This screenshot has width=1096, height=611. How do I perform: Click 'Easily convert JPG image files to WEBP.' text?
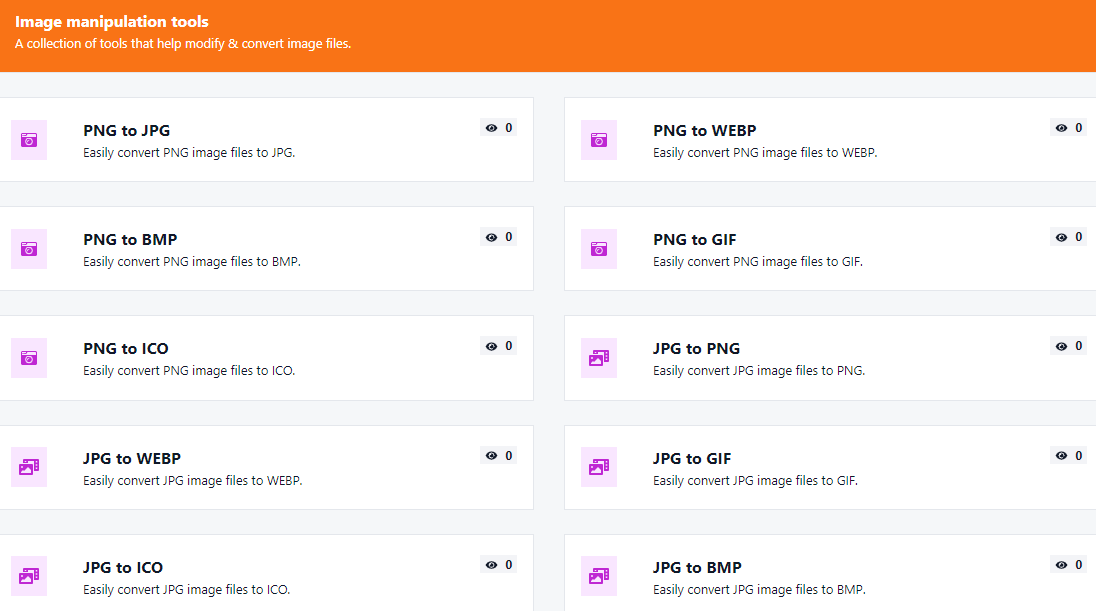[193, 480]
